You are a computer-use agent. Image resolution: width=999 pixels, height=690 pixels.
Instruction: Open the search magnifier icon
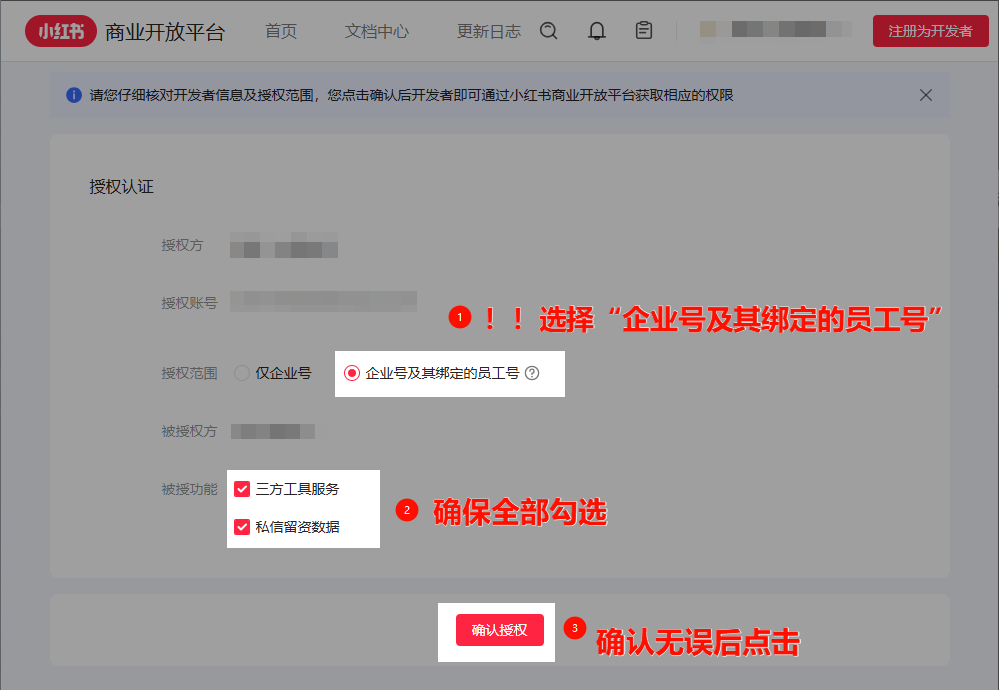click(x=549, y=31)
